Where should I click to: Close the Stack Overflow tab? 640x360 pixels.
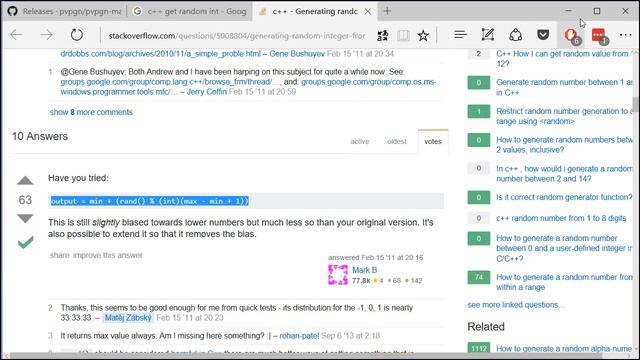tap(368, 11)
